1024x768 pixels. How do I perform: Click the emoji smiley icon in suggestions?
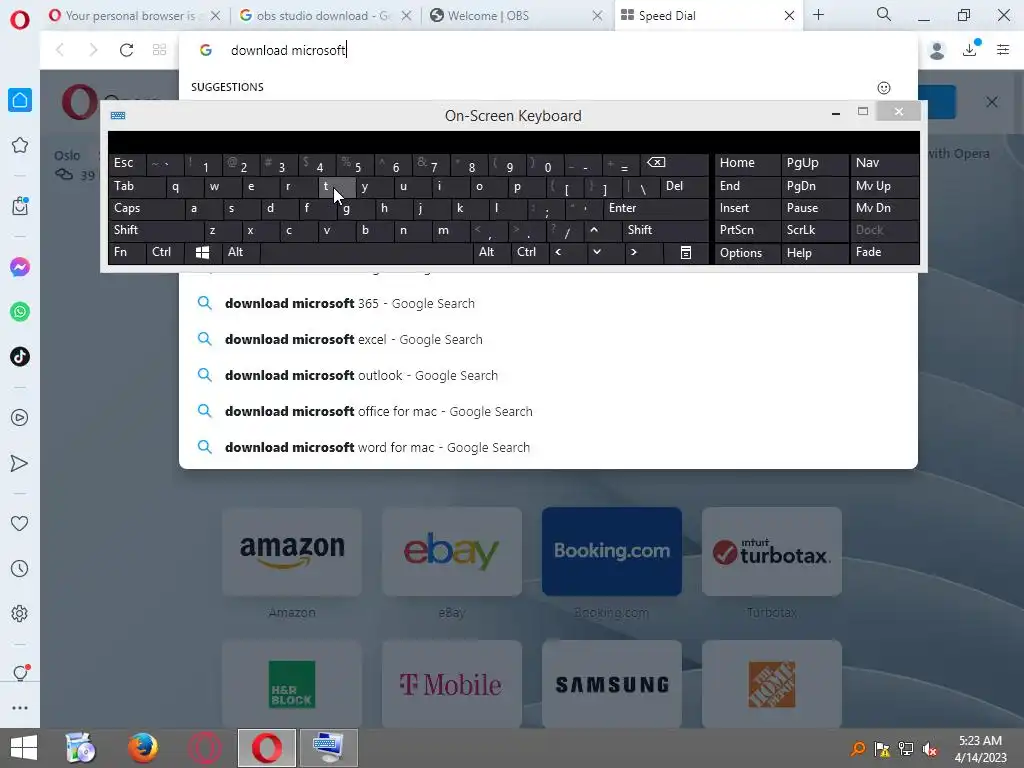click(x=884, y=88)
